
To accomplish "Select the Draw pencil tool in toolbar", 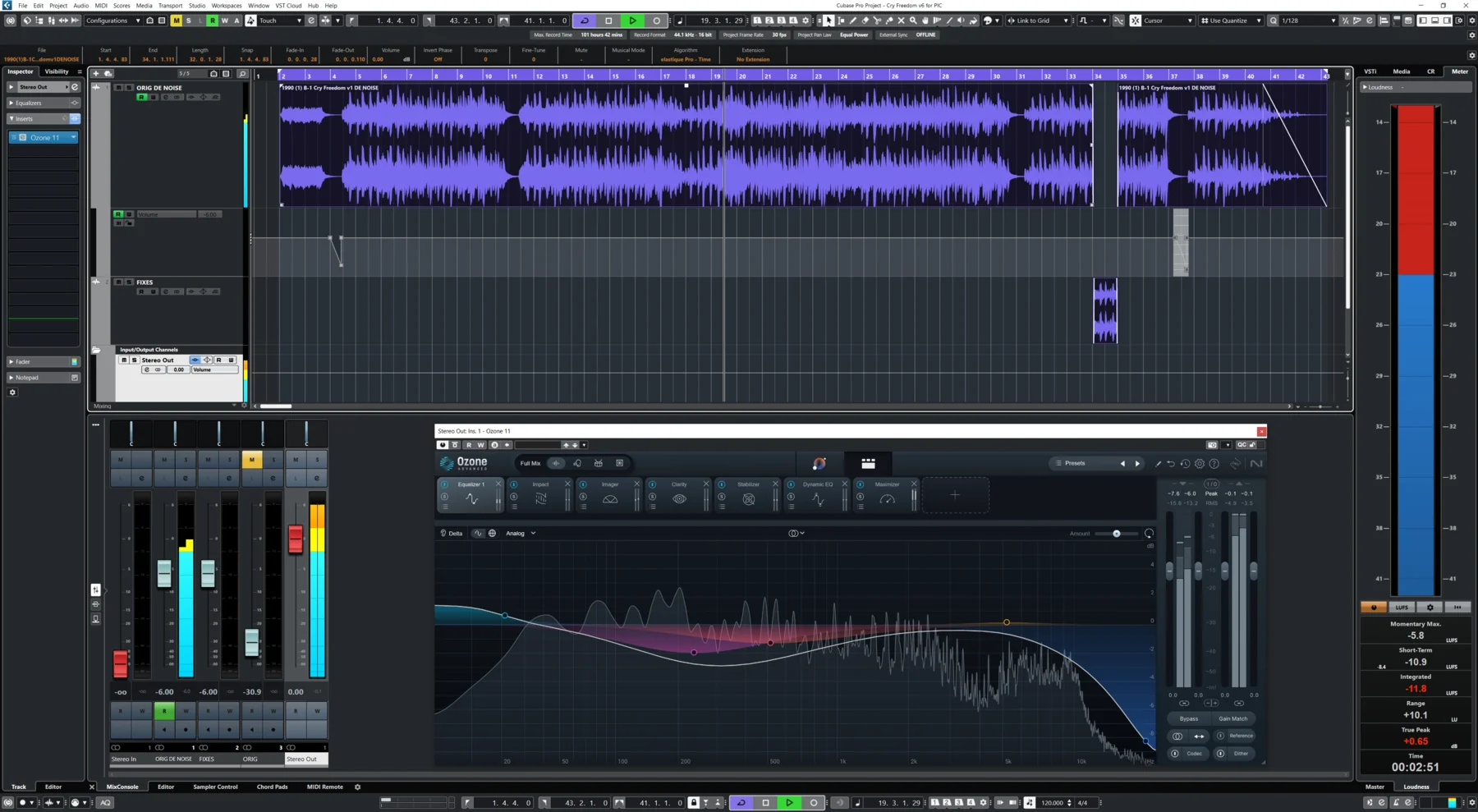I will point(853,21).
